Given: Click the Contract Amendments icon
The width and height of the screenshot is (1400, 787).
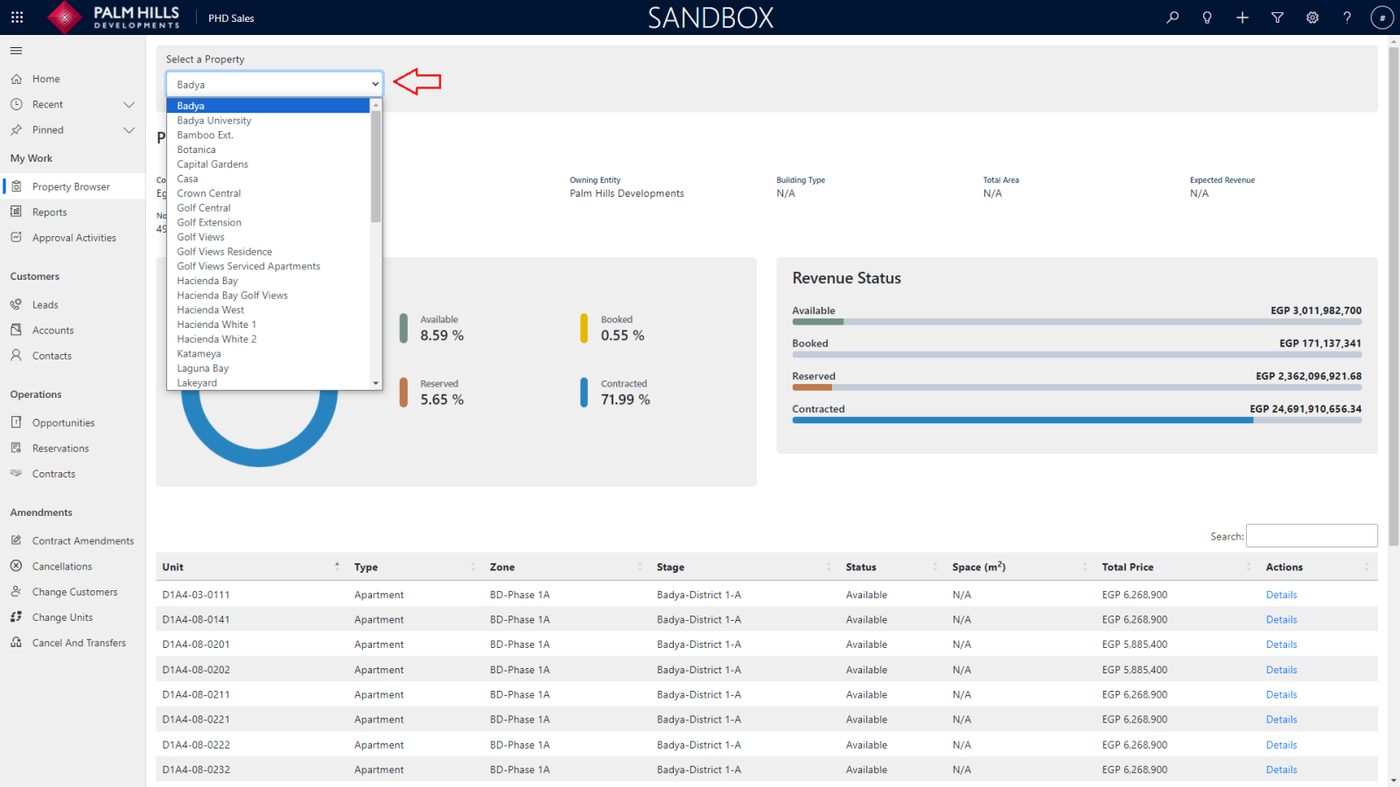Looking at the screenshot, I should [x=16, y=541].
